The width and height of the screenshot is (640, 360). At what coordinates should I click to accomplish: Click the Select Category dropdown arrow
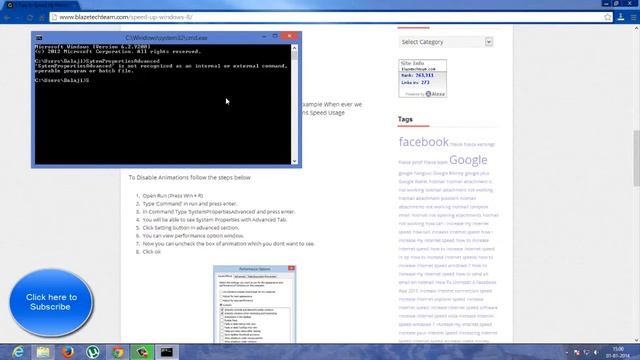point(489,42)
